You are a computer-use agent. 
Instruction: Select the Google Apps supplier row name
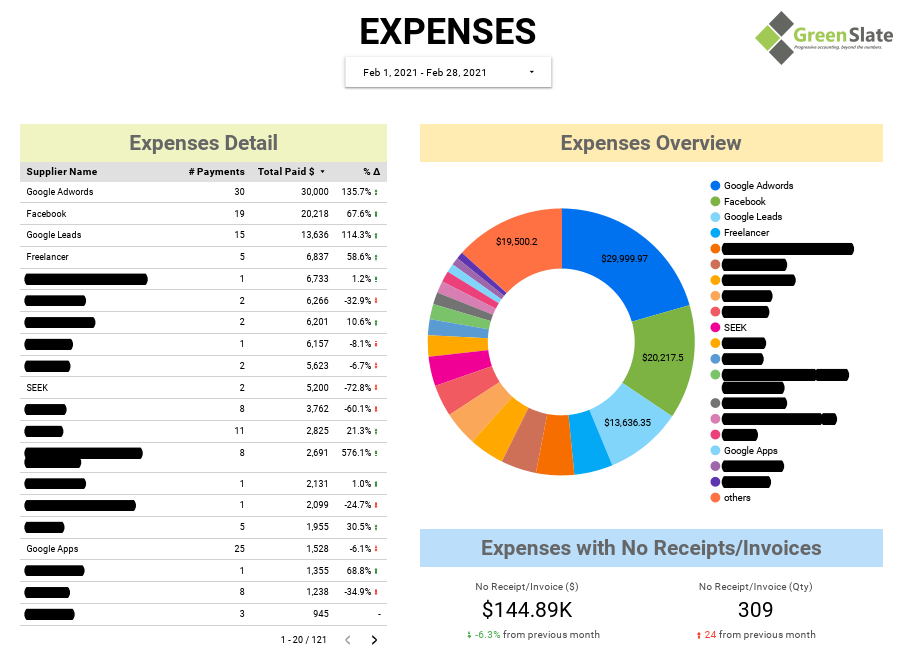coord(52,549)
